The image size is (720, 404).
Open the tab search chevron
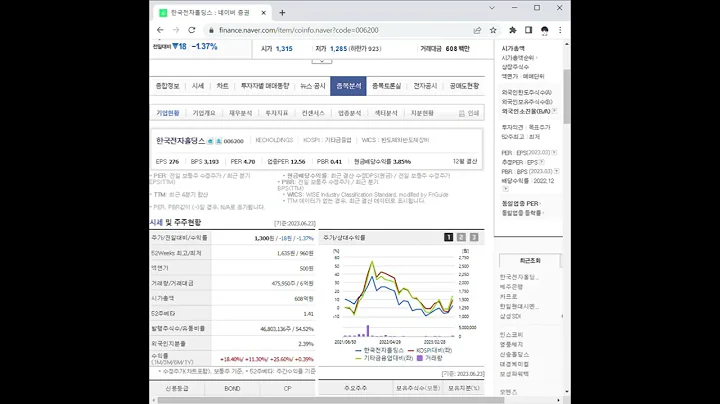(x=492, y=8)
